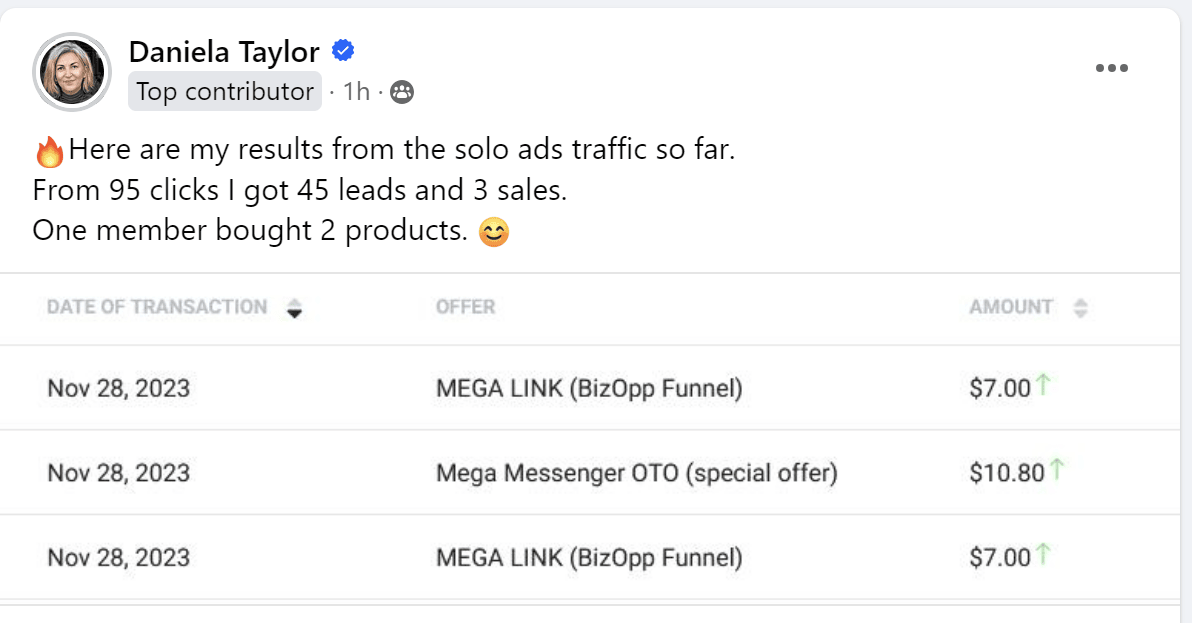Click Daniela Taylor's profile picture
This screenshot has height=623, width=1192.
tap(71, 71)
